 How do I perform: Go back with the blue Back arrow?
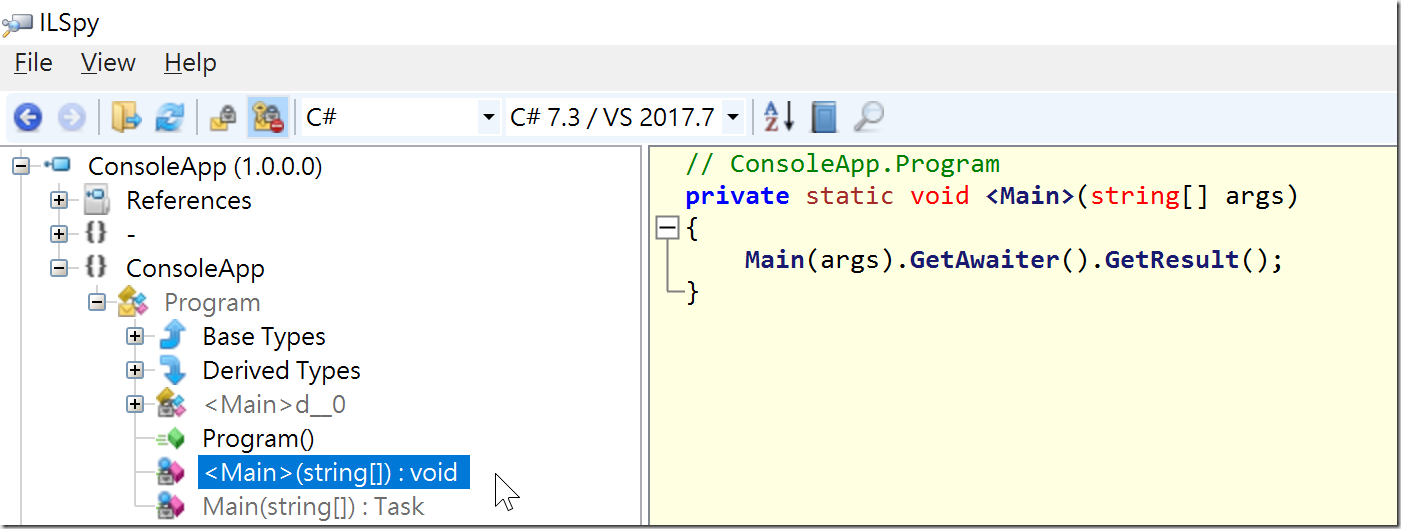coord(28,118)
